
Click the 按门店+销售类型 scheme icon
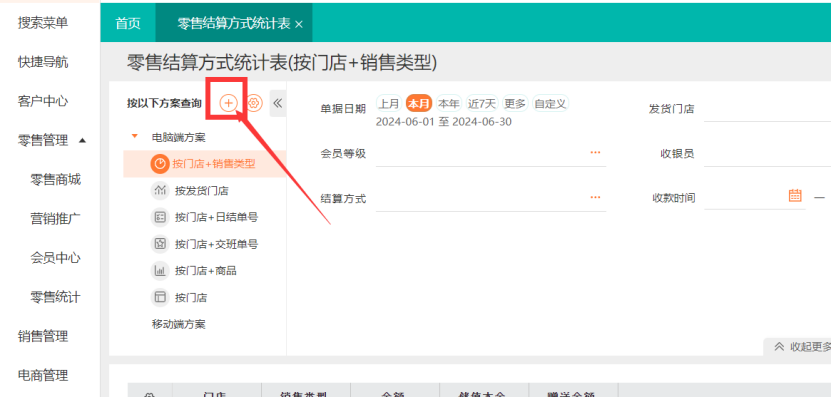(x=159, y=164)
